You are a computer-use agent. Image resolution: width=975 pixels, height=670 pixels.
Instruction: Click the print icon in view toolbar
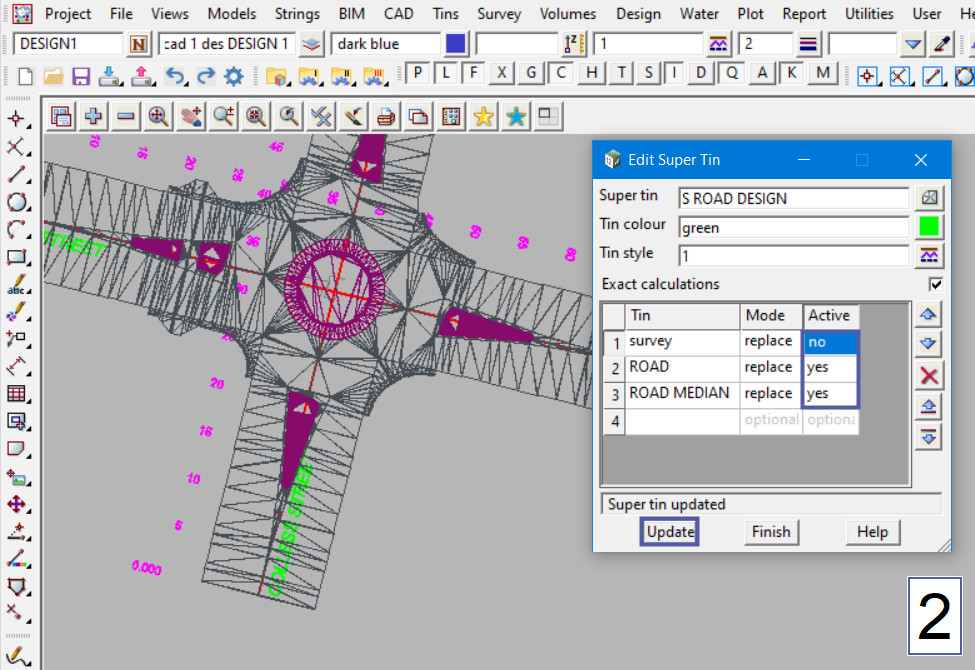[x=386, y=117]
